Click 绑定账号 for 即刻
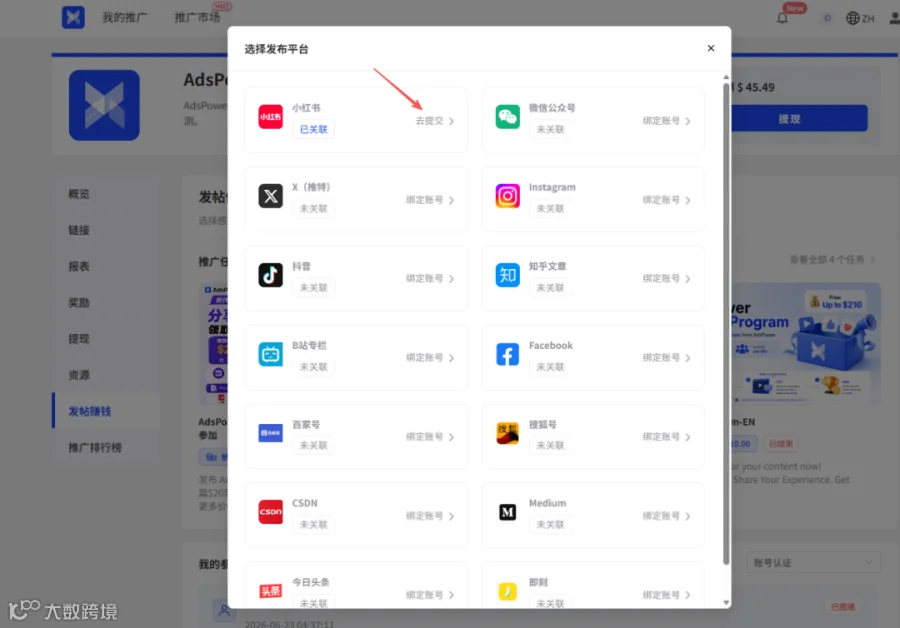This screenshot has width=900, height=628. (666, 595)
